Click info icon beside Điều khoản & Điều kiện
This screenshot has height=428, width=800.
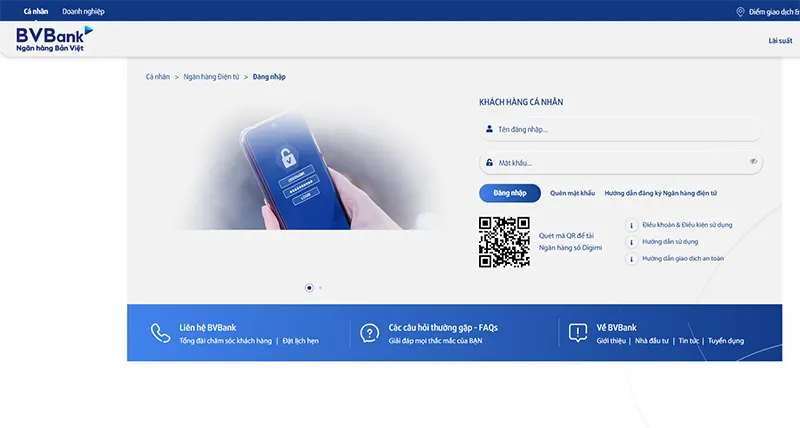[x=631, y=225]
